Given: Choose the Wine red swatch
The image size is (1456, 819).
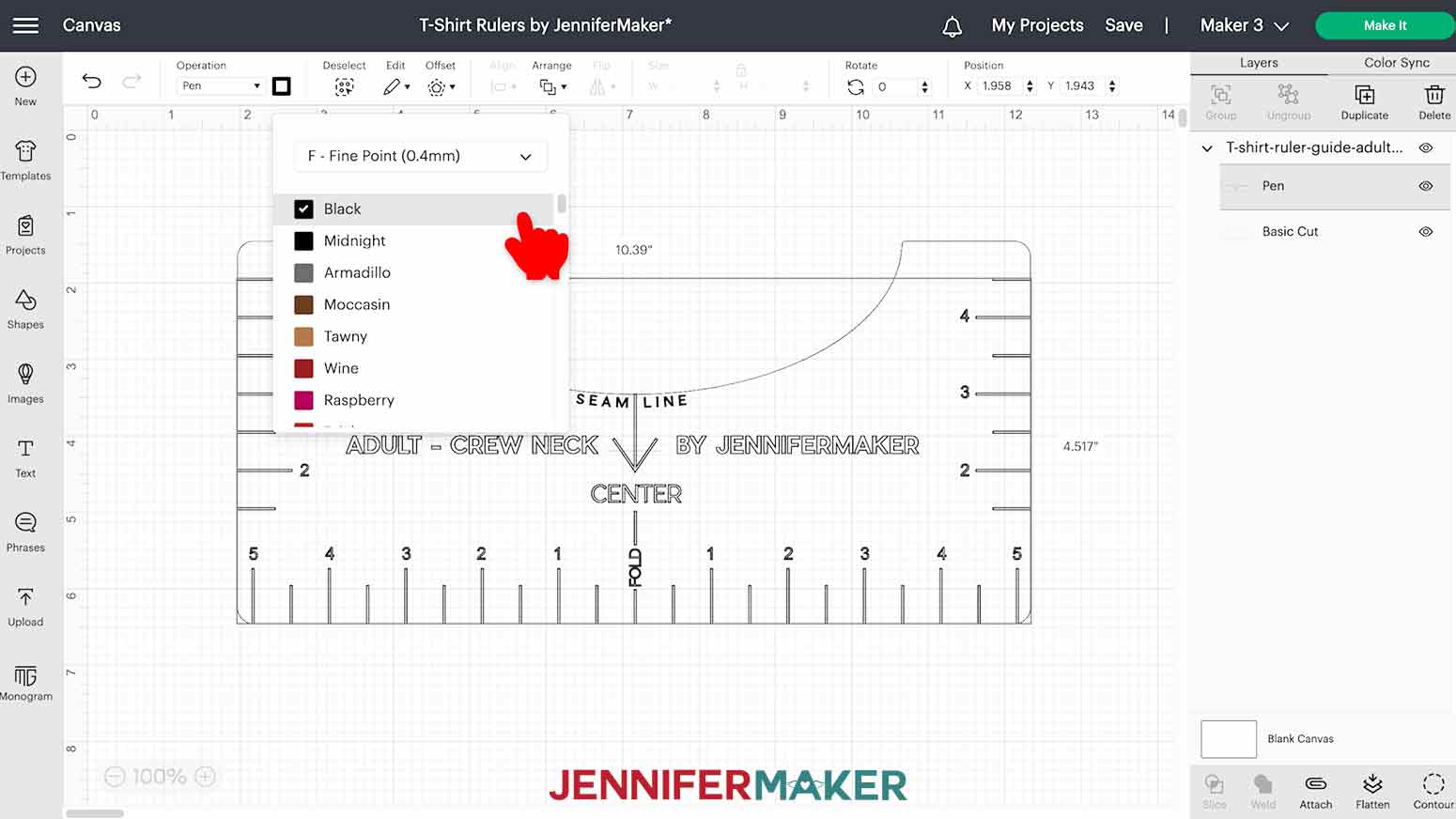Looking at the screenshot, I should pos(303,368).
